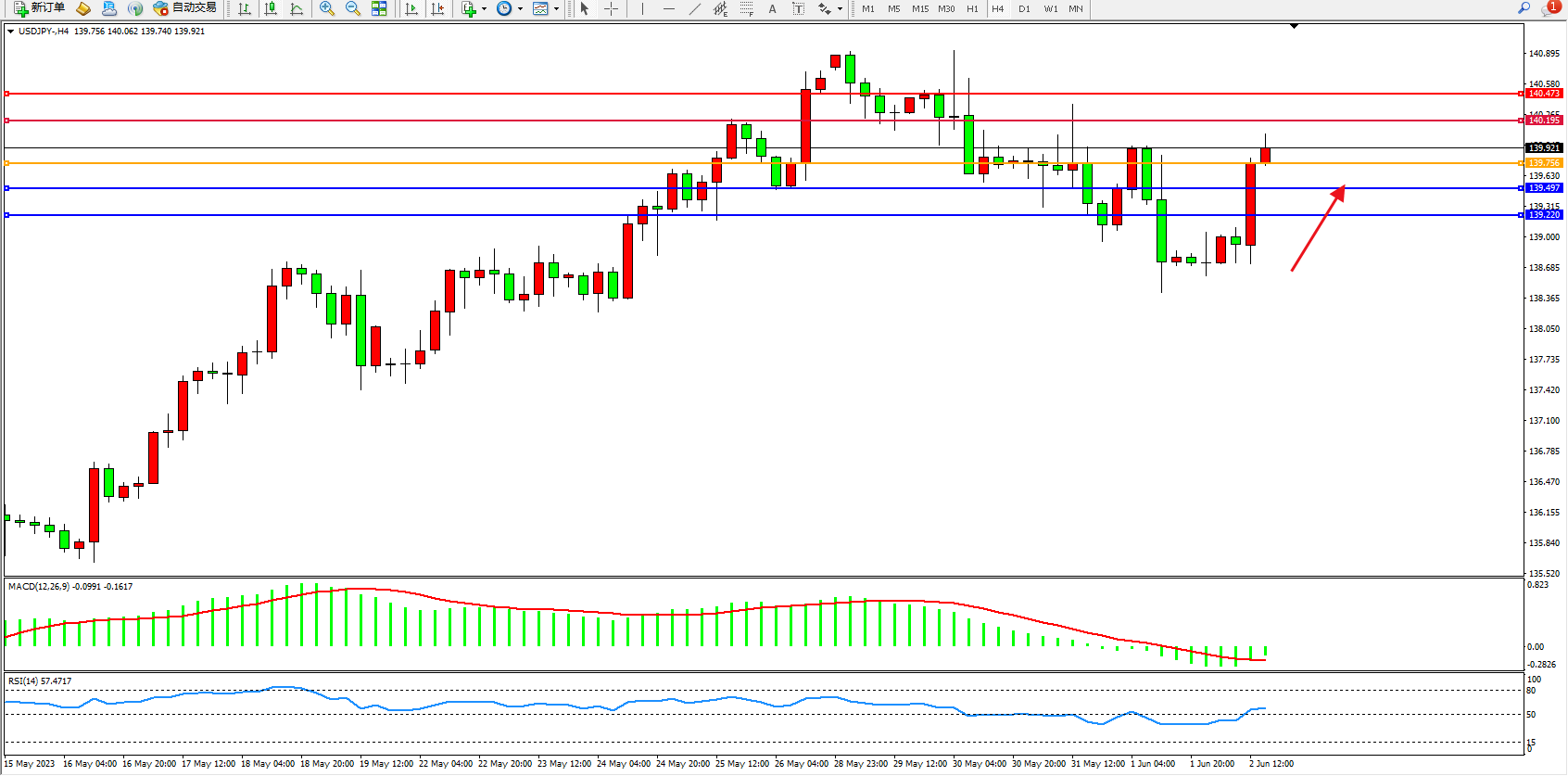Draw a vertical line tool
1568x776 pixels.
point(642,8)
